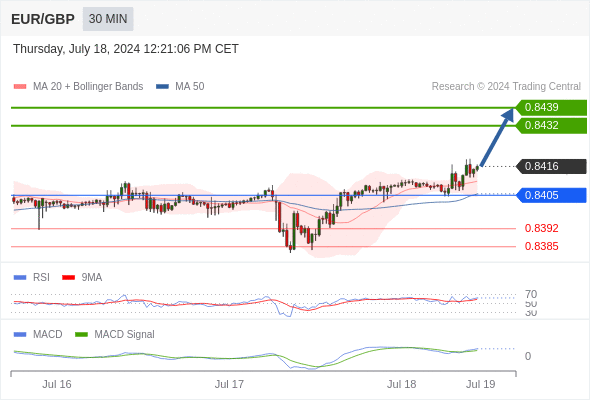Click the 30 MIN timeframe button
Screen dimensions: 590x400
tap(108, 19)
